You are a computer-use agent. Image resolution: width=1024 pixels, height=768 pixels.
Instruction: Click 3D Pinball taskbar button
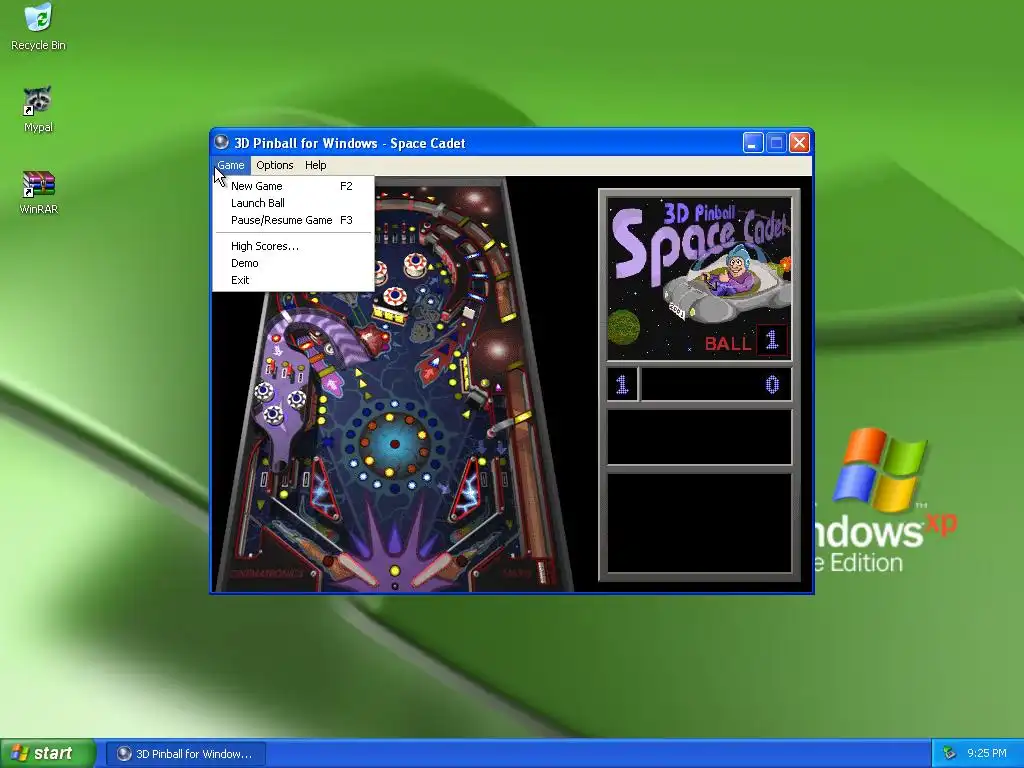tap(185, 754)
